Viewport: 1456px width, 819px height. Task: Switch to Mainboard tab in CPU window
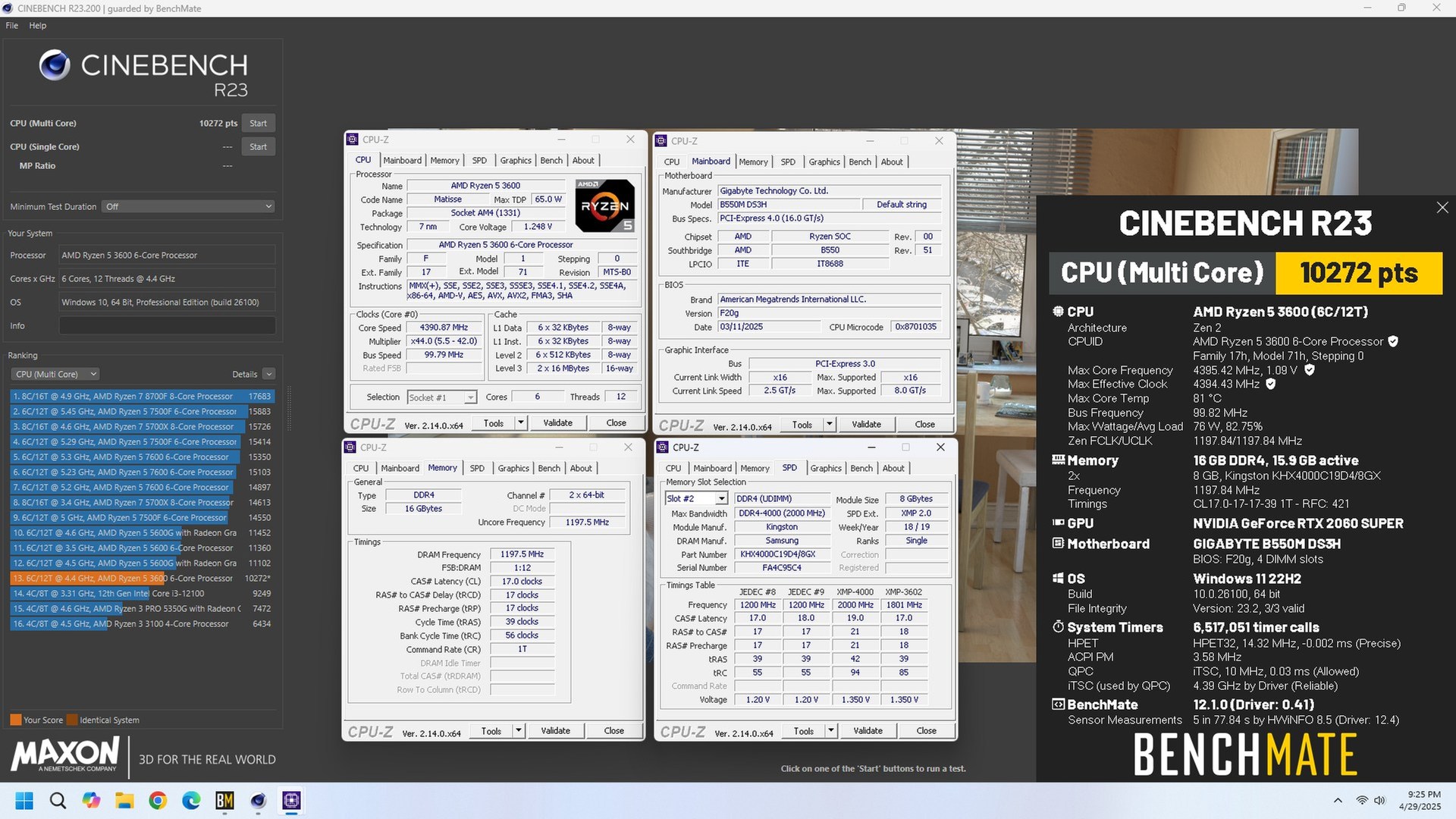point(402,161)
